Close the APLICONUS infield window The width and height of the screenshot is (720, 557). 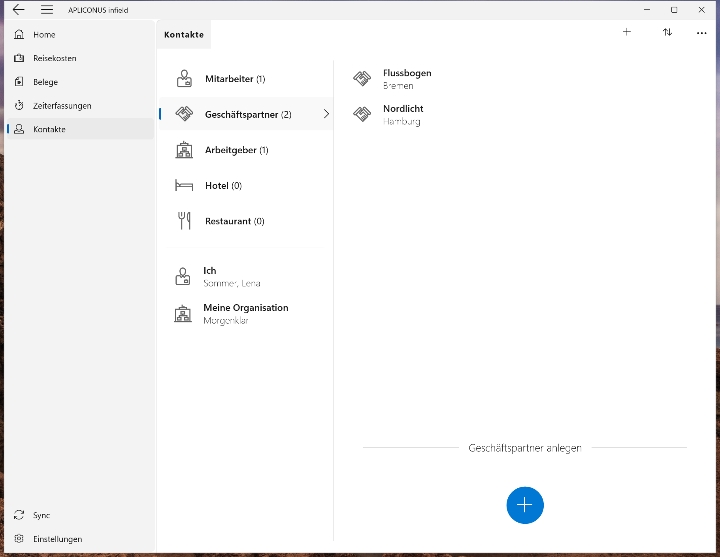701,10
